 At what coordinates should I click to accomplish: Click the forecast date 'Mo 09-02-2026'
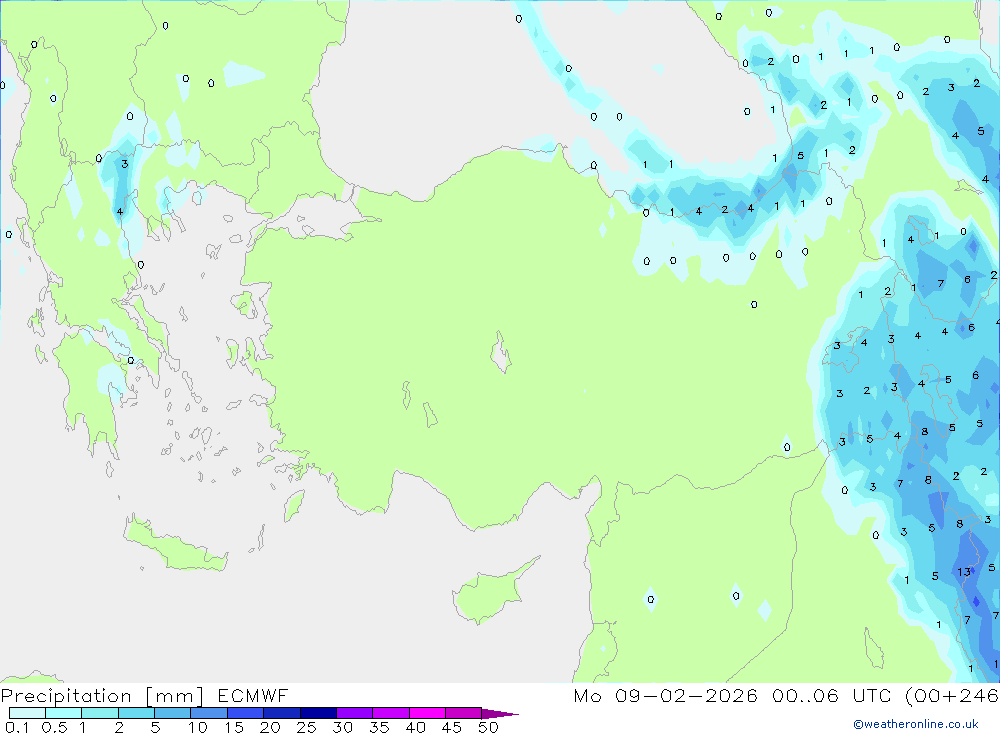tap(665, 696)
